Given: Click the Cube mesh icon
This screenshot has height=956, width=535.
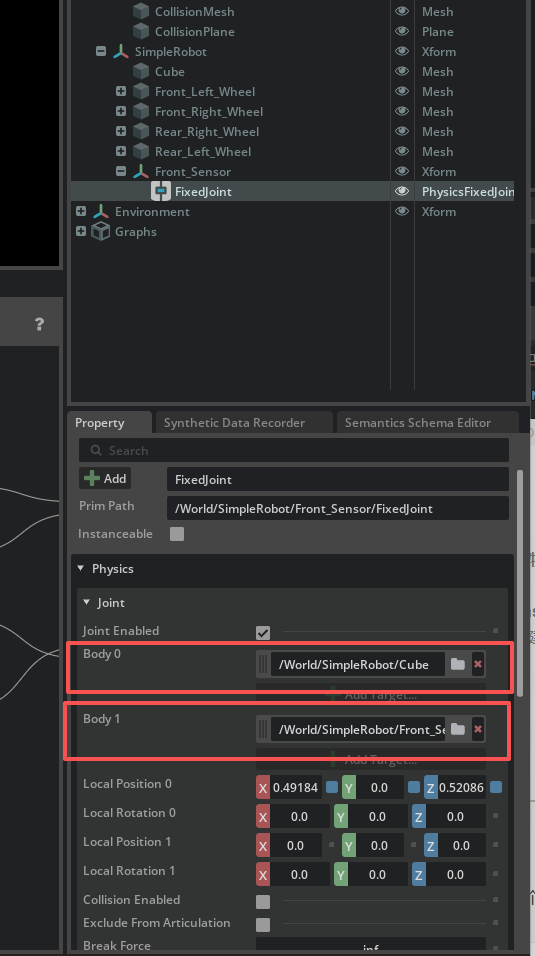Looking at the screenshot, I should [141, 72].
